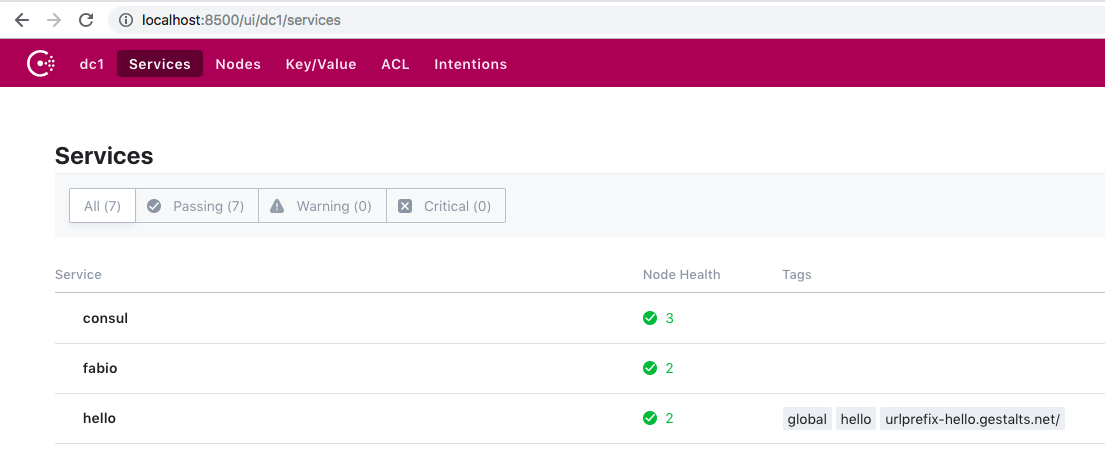1105x476 pixels.
Task: Click the browser forward arrow
Action: pyautogui.click(x=54, y=20)
